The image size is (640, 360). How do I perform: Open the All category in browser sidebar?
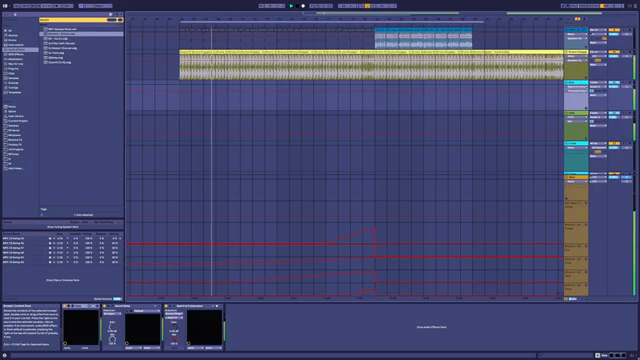point(10,31)
